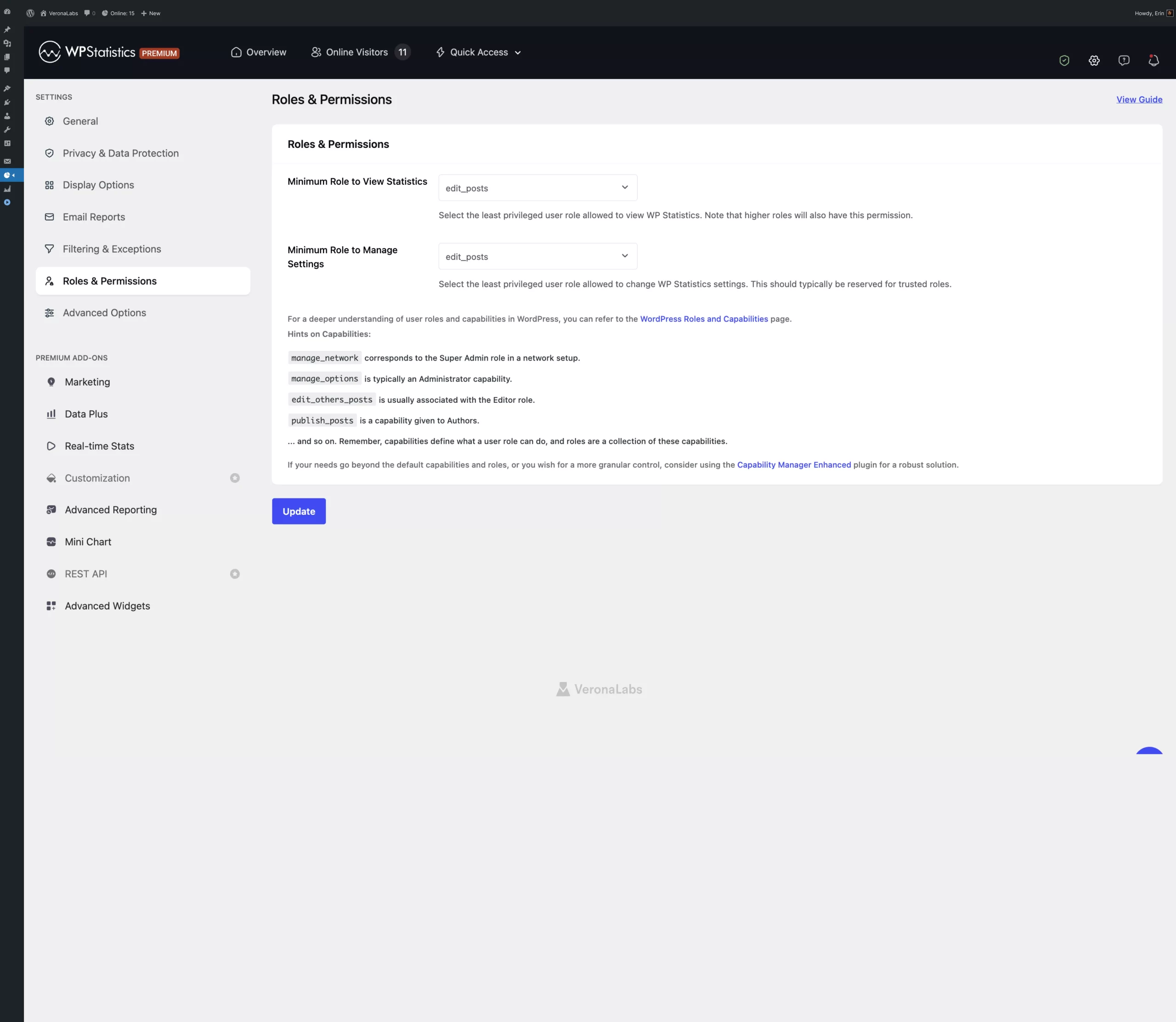Screen dimensions: 1176x1022
Task: Open Tools wrench icon in sidebar
Action: (x=7, y=130)
